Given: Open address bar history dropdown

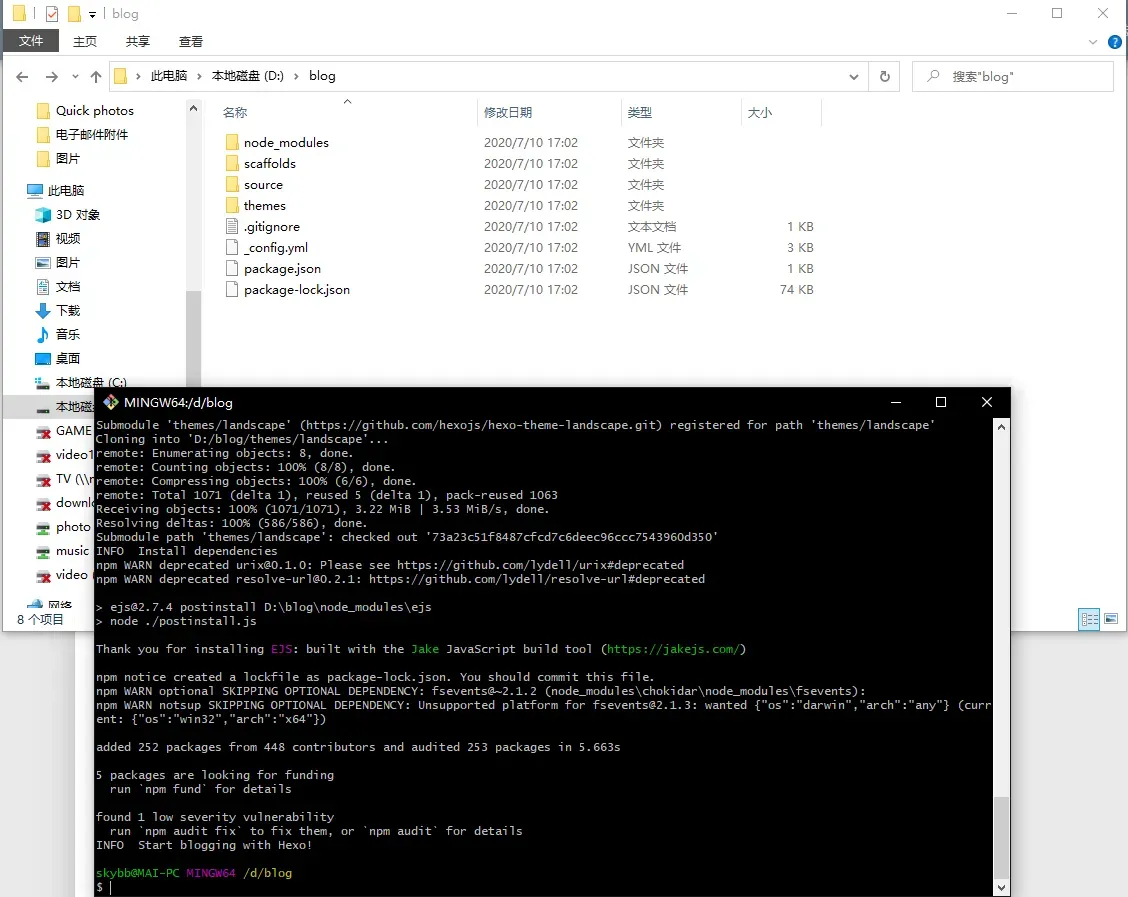Looking at the screenshot, I should pyautogui.click(x=854, y=76).
